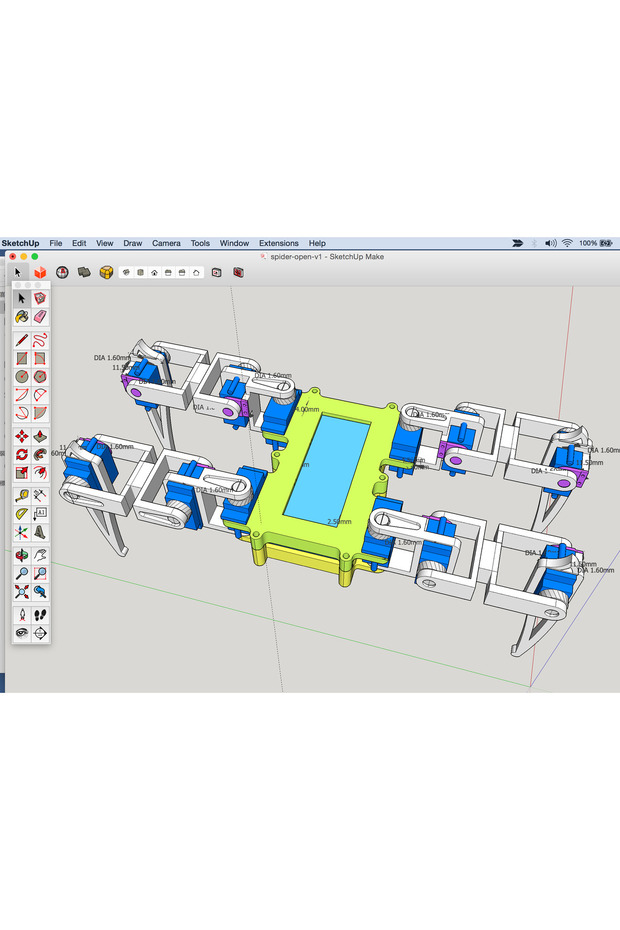Click Select arrow in top toolbar
620x930 pixels.
18,272
